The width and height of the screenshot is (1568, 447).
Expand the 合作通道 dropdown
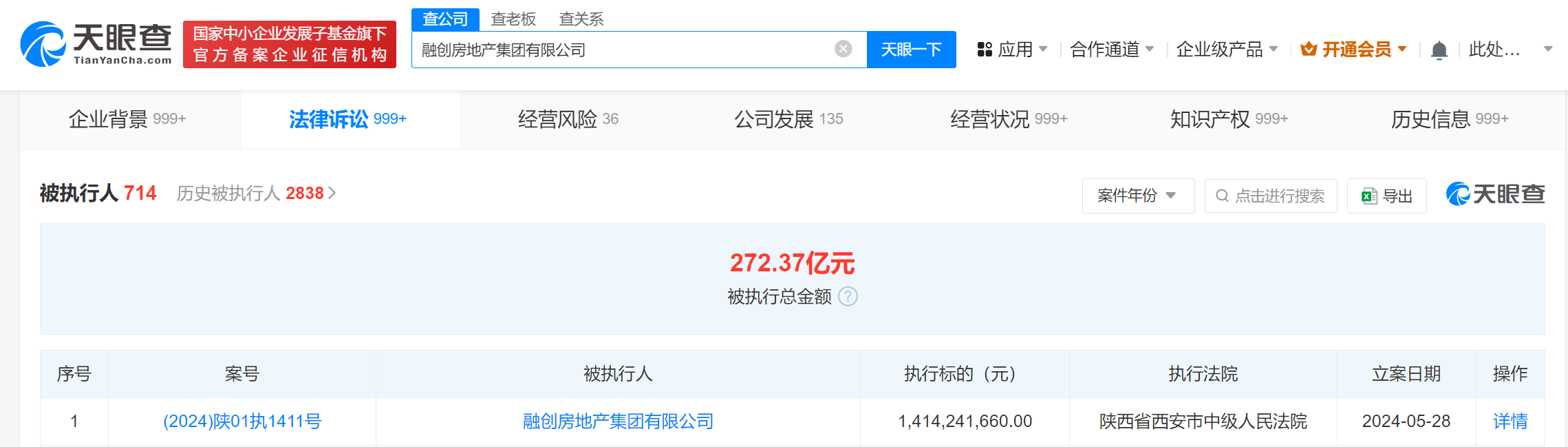1150,50
